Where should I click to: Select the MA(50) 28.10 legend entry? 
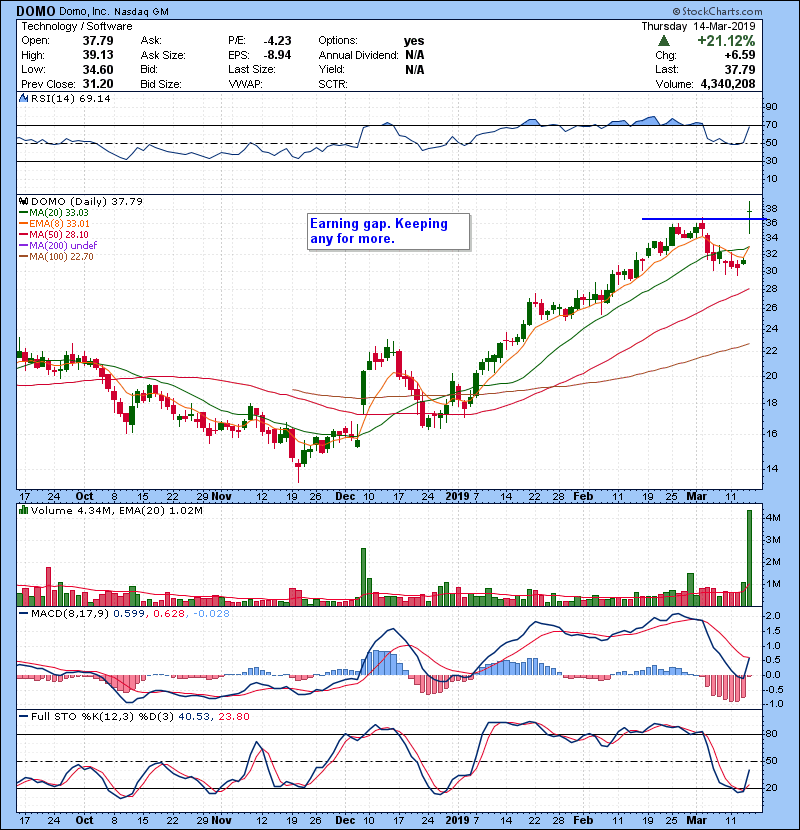60,234
